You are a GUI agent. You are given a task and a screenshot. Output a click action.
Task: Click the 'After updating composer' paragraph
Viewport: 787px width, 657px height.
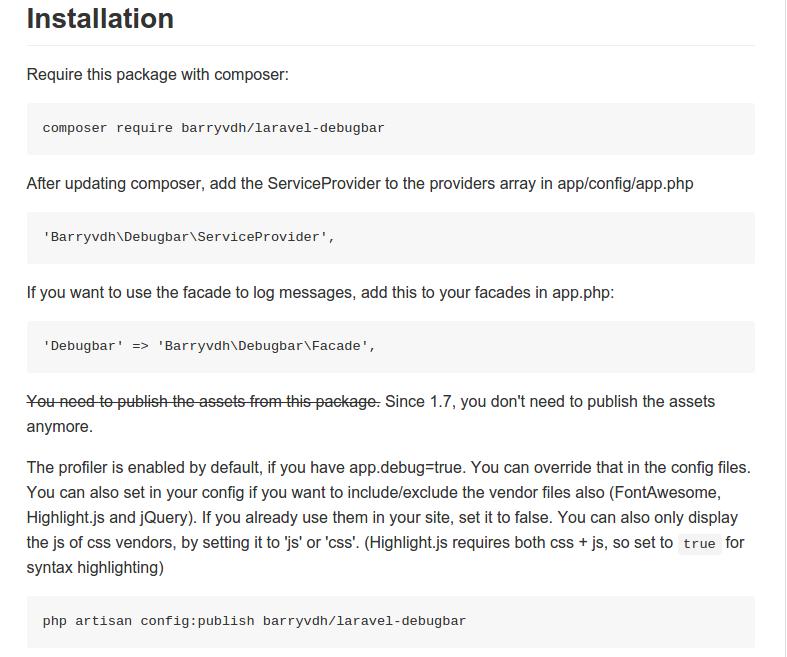(360, 184)
